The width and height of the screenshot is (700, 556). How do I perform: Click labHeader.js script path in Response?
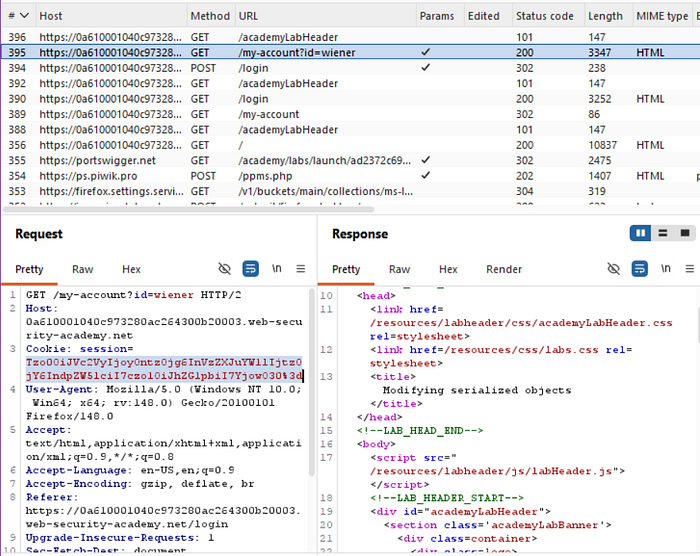491,471
